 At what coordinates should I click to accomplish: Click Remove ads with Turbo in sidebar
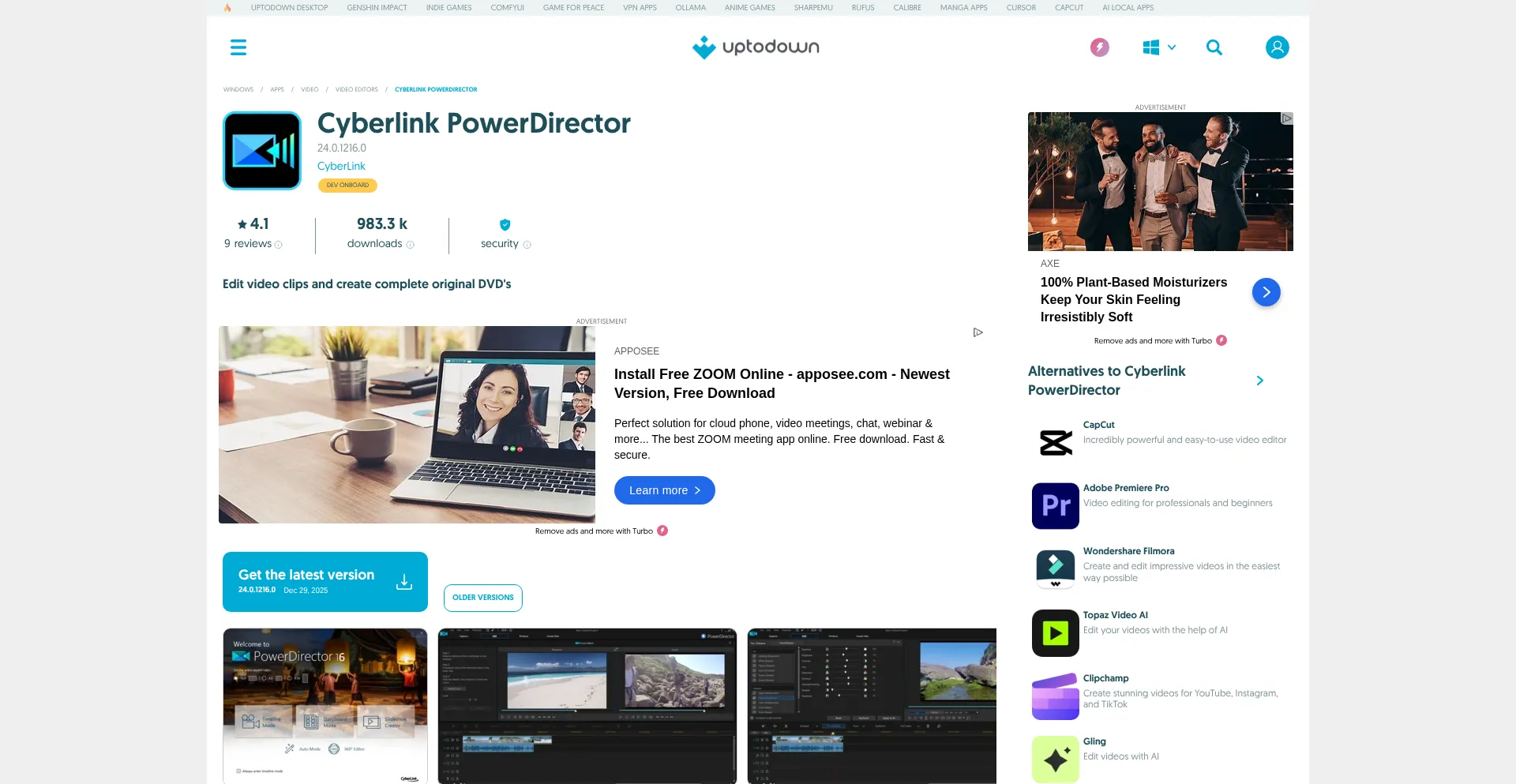tap(1161, 341)
